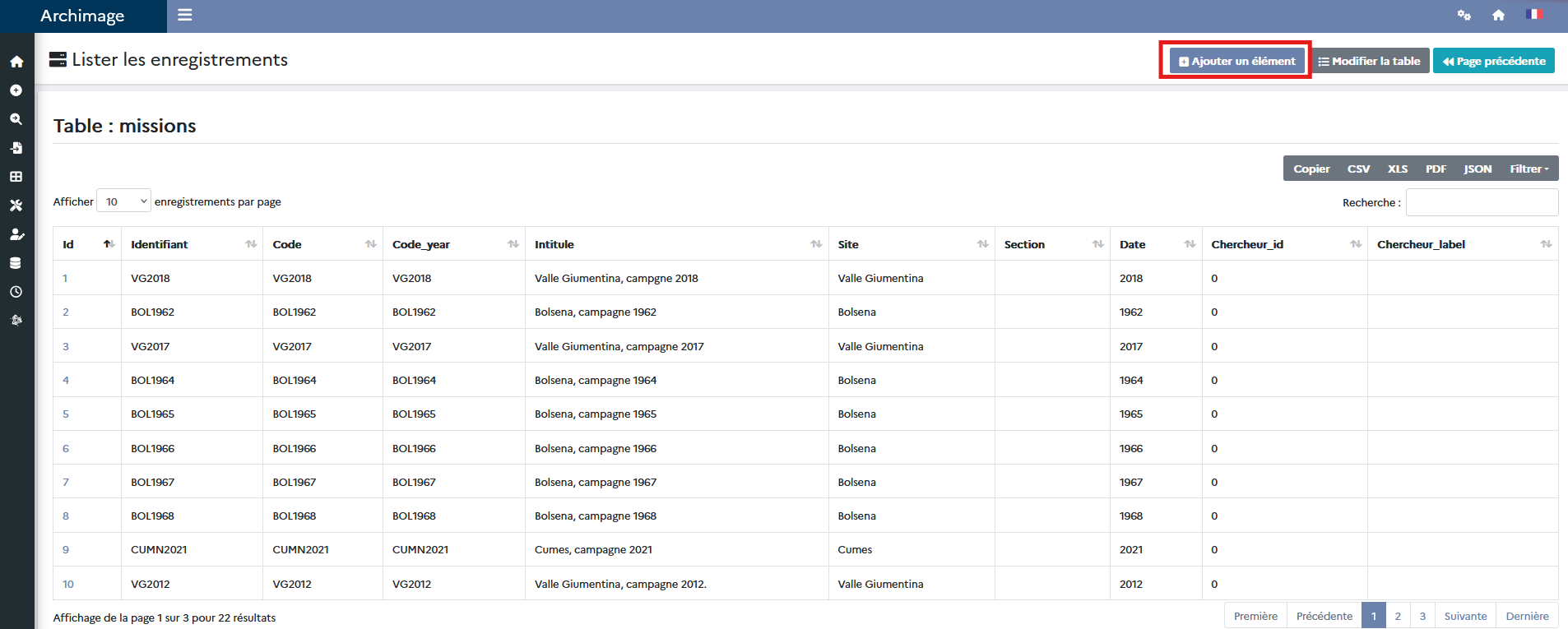This screenshot has height=629, width=1568.
Task: Click the French flag language icon
Action: pos(1533,15)
